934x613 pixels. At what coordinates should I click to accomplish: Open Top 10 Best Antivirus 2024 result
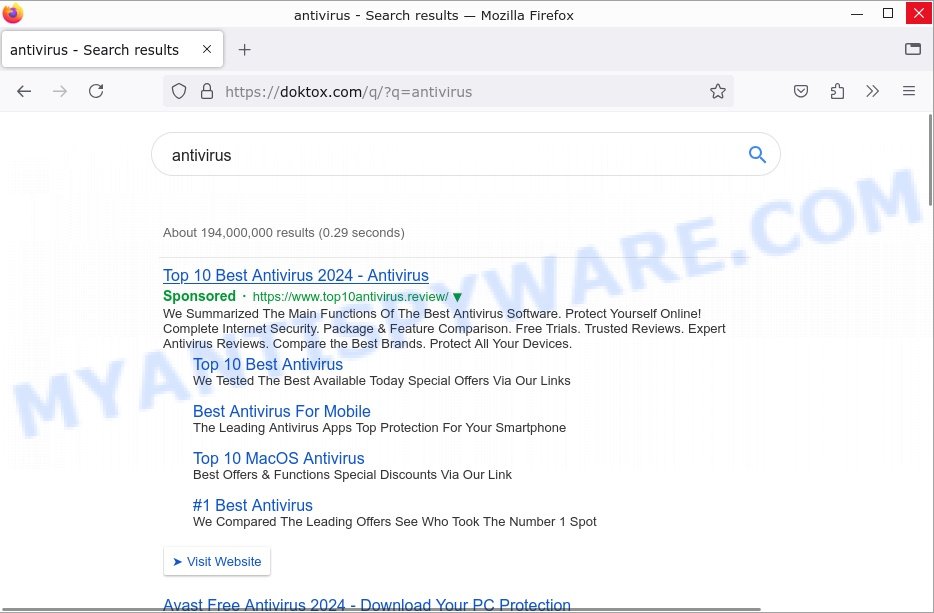(295, 275)
